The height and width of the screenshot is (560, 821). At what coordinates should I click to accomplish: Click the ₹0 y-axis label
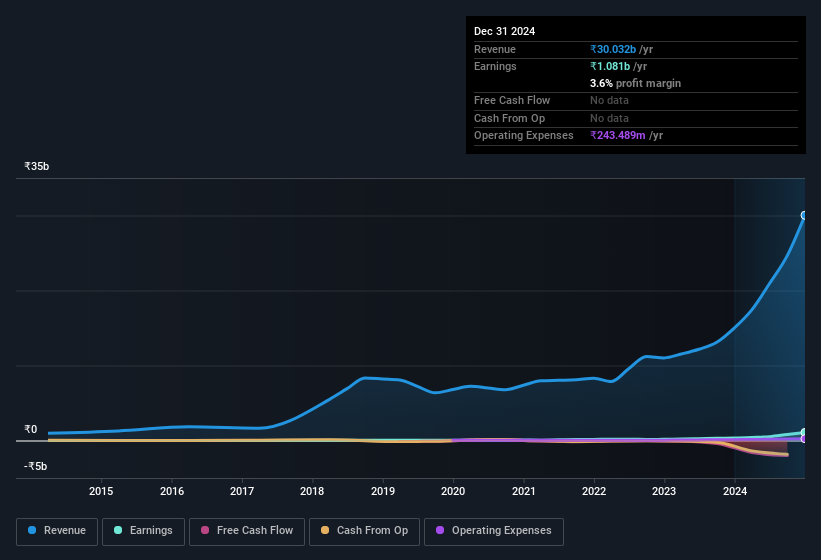click(31, 429)
